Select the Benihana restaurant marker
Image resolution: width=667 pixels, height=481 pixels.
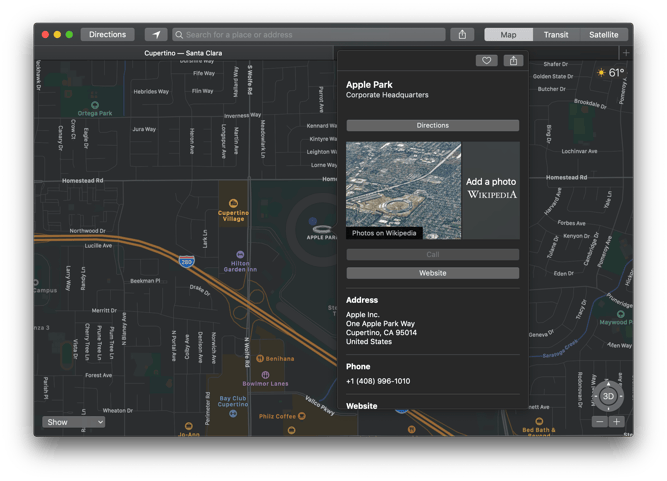(260, 359)
